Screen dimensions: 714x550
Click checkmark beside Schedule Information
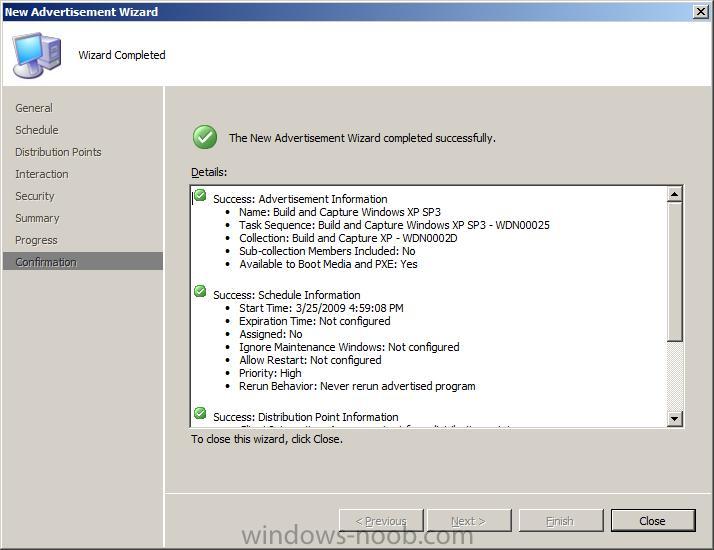point(200,291)
